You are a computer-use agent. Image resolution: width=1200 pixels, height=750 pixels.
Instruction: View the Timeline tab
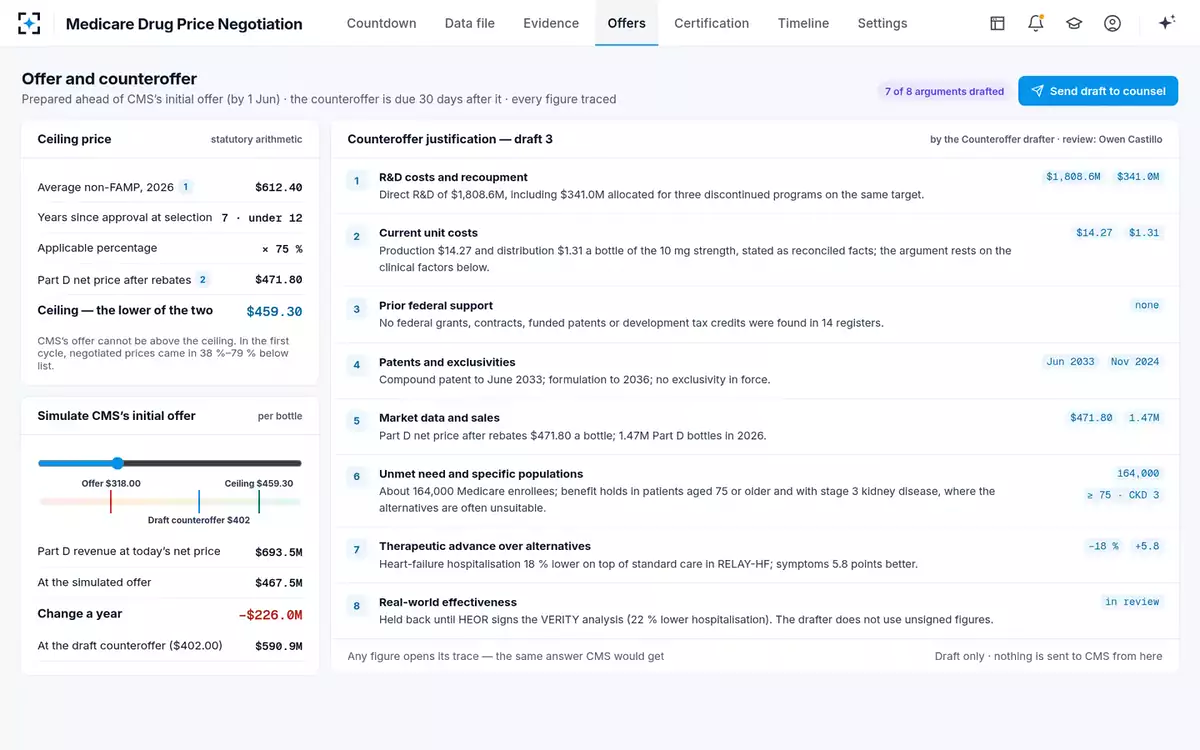point(803,23)
